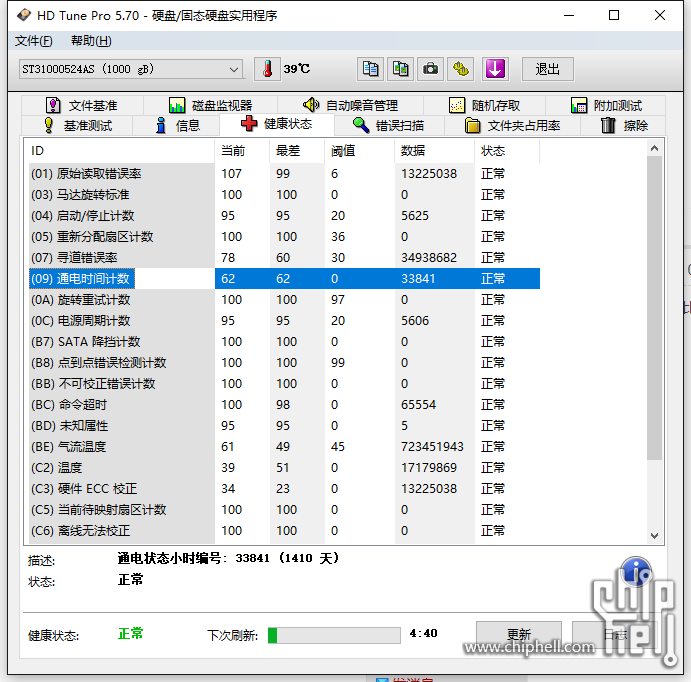Switch to the 自动噪音管理 tab
The image size is (691, 682).
350,105
